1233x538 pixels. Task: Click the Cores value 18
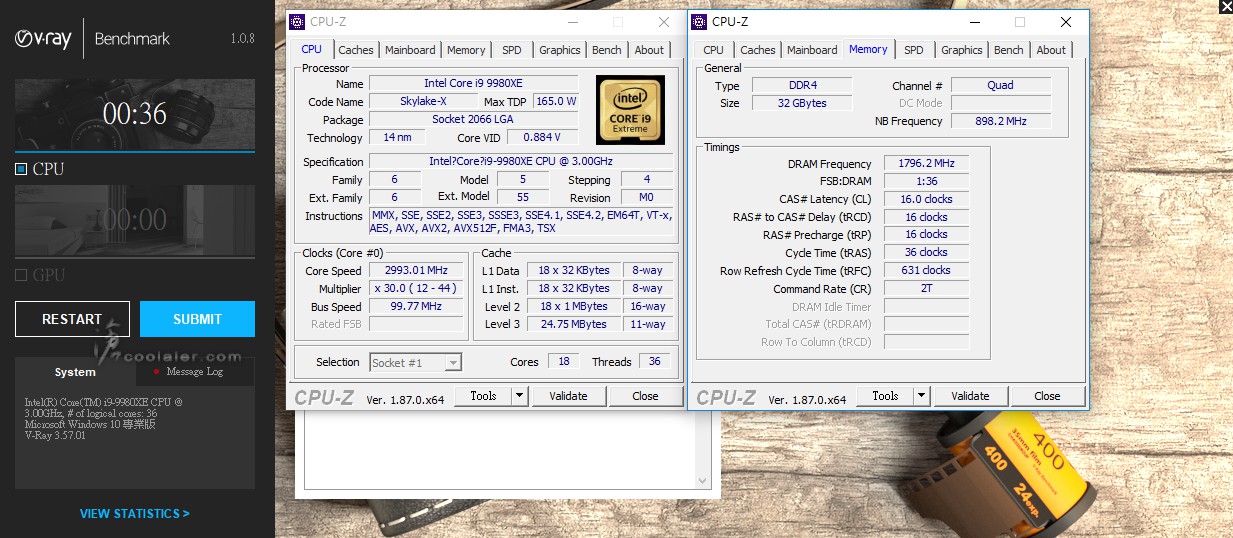(x=562, y=362)
